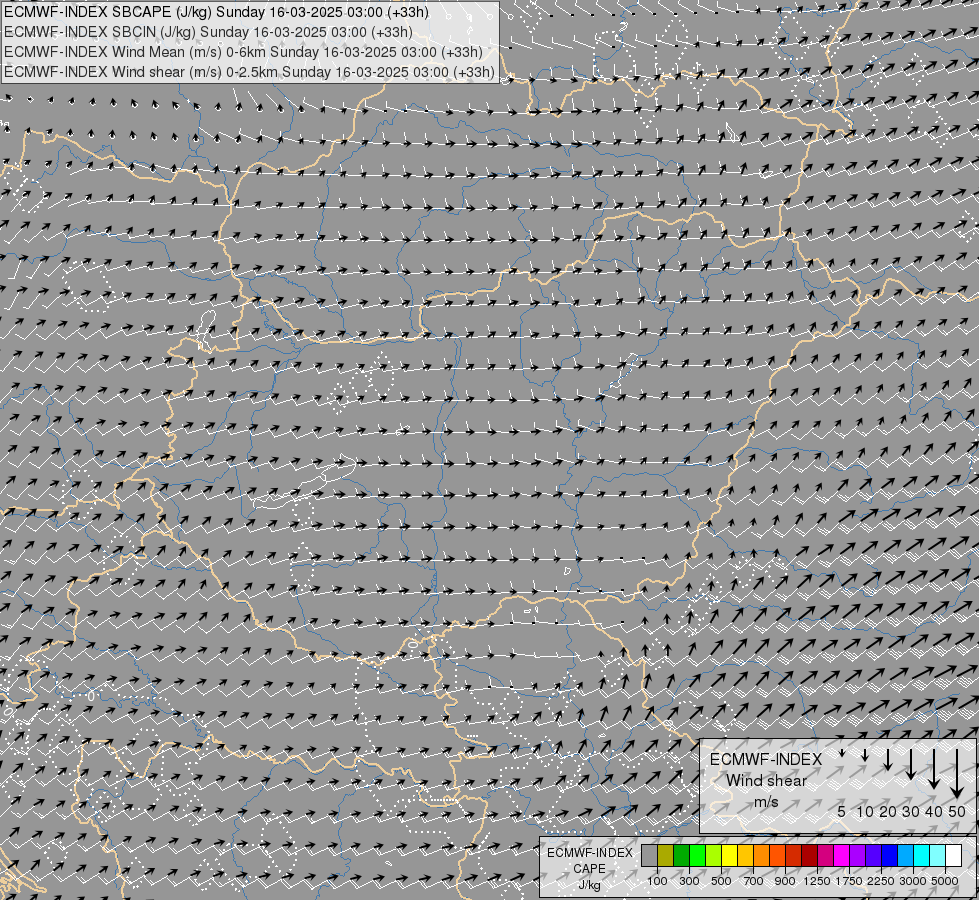Pick the pure yellow CAPE legend swatch
This screenshot has width=979, height=900.
(x=729, y=856)
